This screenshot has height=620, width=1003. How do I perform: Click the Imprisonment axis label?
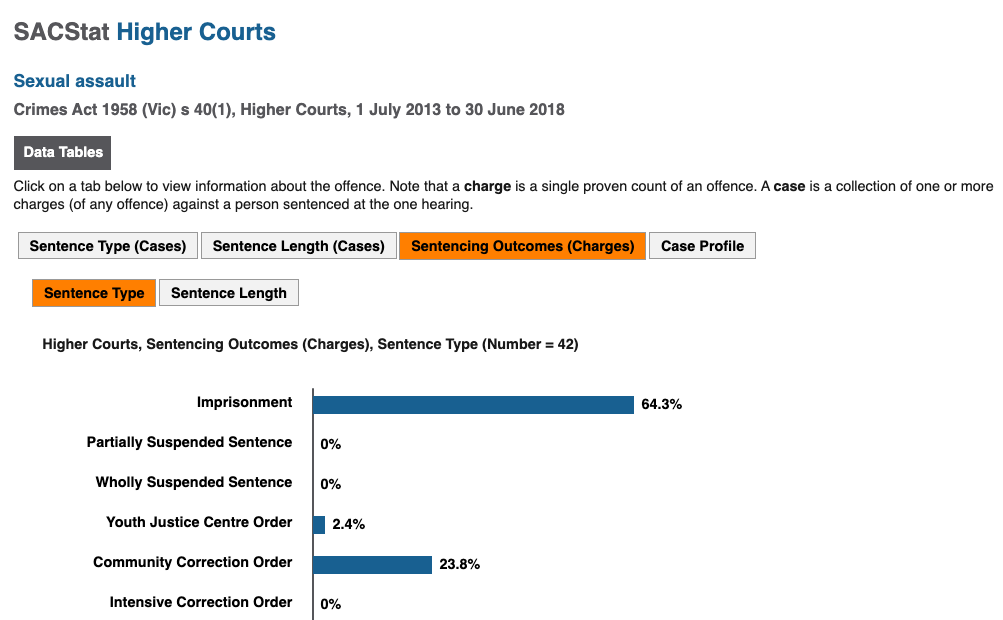pyautogui.click(x=244, y=402)
